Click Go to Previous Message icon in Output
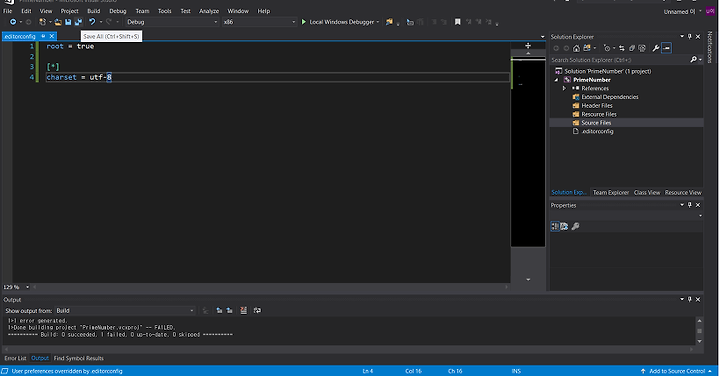Viewport: 720px width, 376px height. point(219,310)
